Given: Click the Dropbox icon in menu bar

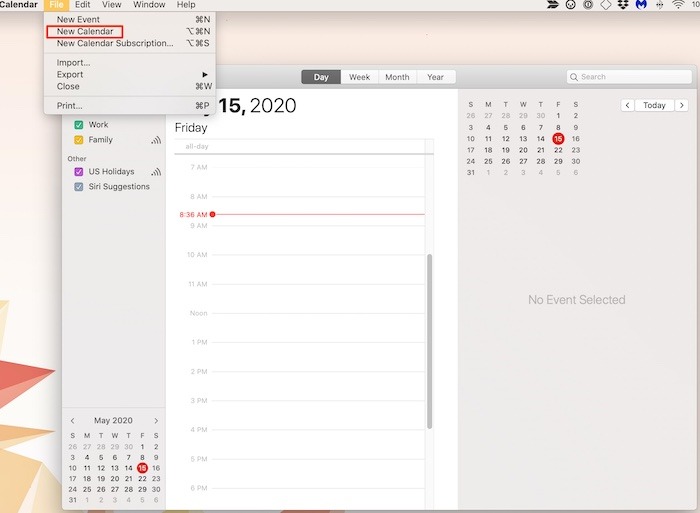Looking at the screenshot, I should (x=623, y=4).
